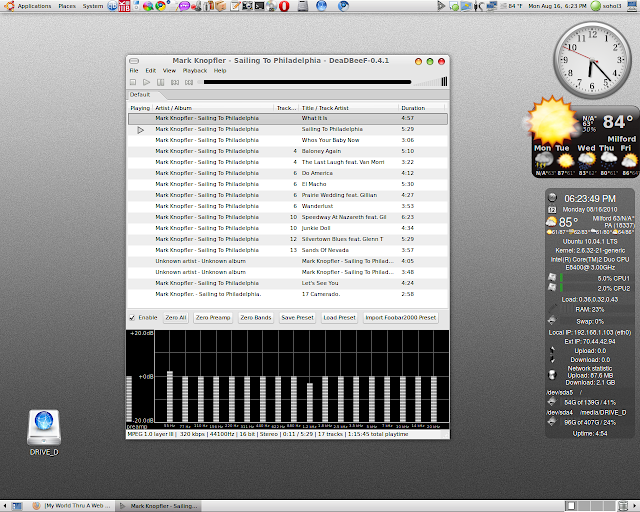Click the Playing column header
The image size is (640, 512).
[x=140, y=108]
